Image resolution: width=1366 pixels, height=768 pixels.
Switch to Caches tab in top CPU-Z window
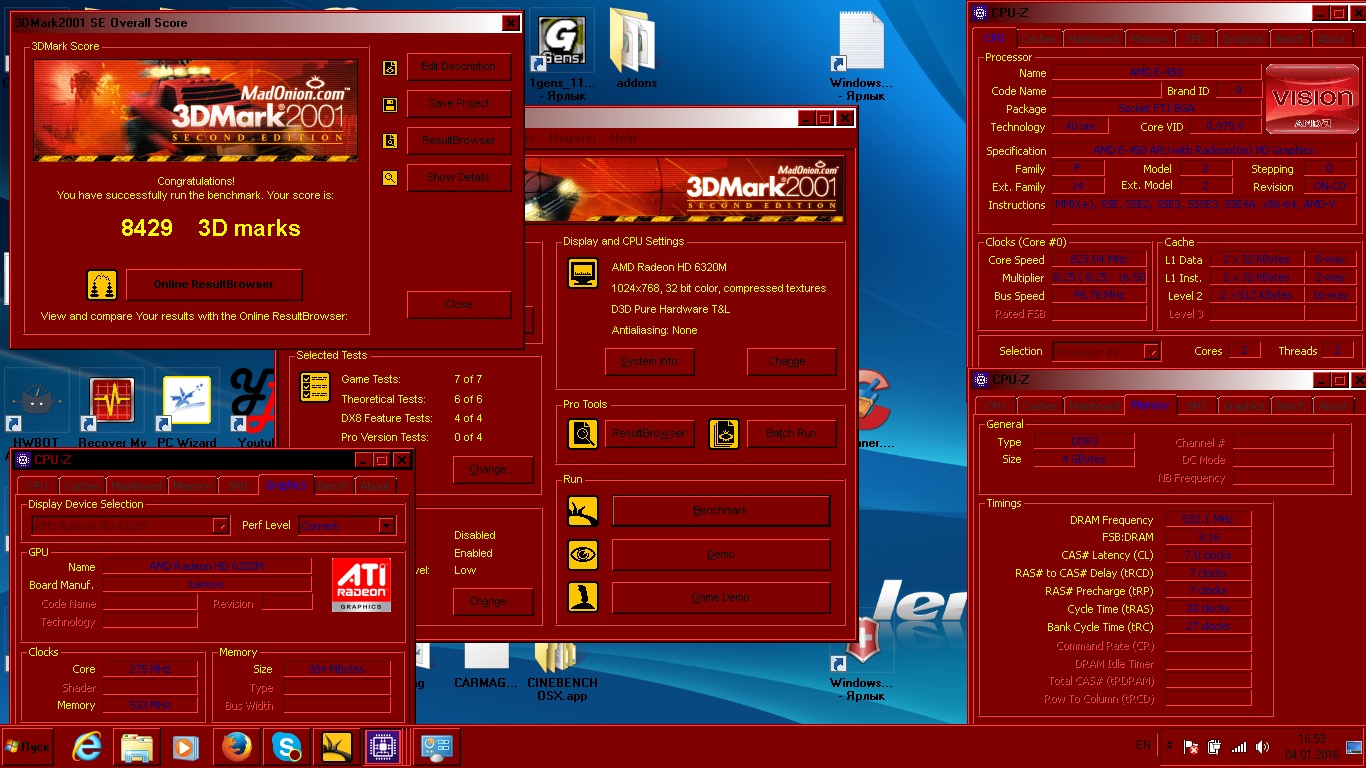1040,39
